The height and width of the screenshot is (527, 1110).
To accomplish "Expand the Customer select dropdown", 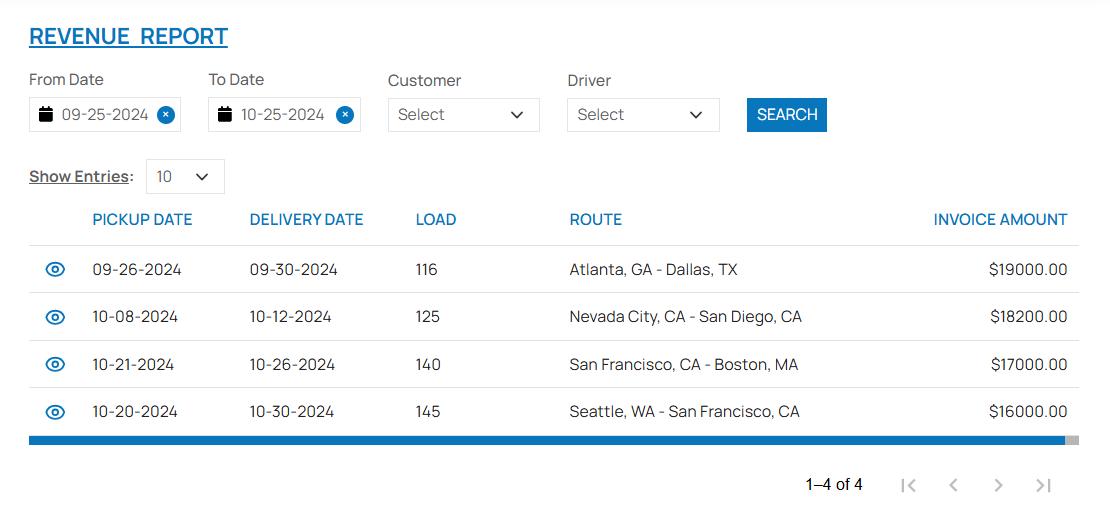I will [463, 115].
